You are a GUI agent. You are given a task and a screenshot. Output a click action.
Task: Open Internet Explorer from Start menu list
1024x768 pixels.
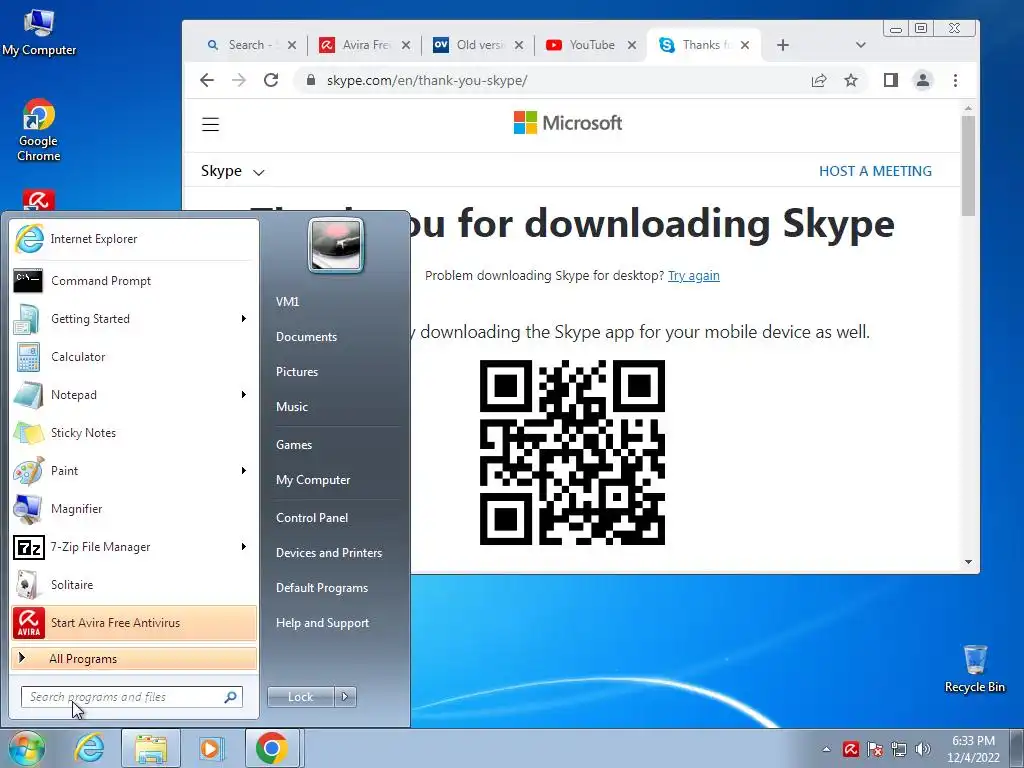point(134,239)
